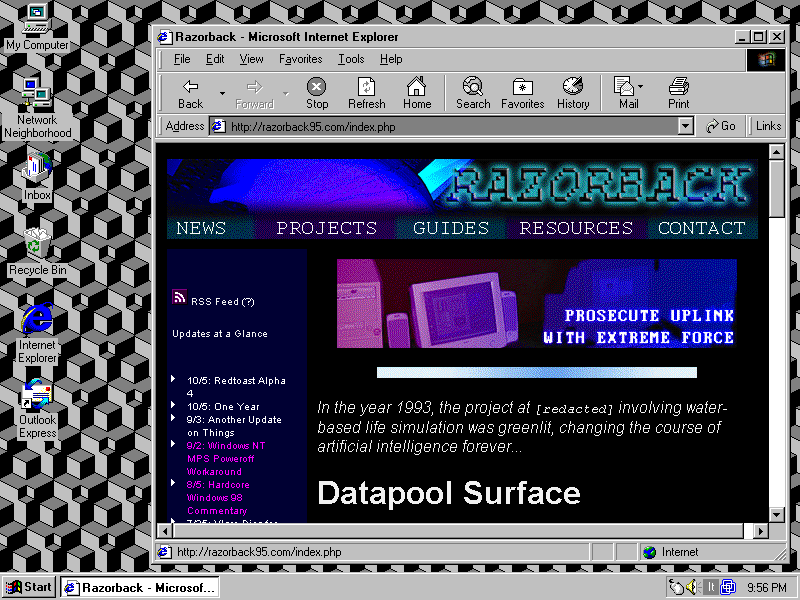The image size is (800, 600).
Task: Open the Edit menu
Action: 215,59
